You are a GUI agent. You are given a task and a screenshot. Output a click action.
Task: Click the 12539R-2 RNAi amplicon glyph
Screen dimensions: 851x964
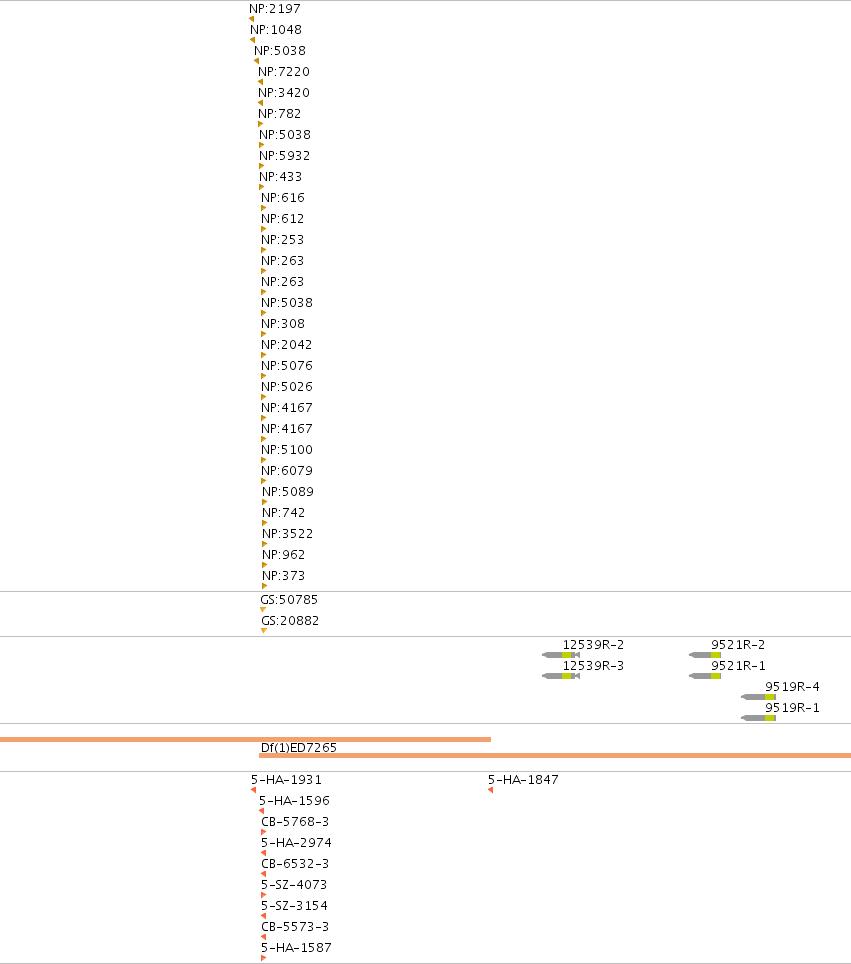[x=561, y=655]
